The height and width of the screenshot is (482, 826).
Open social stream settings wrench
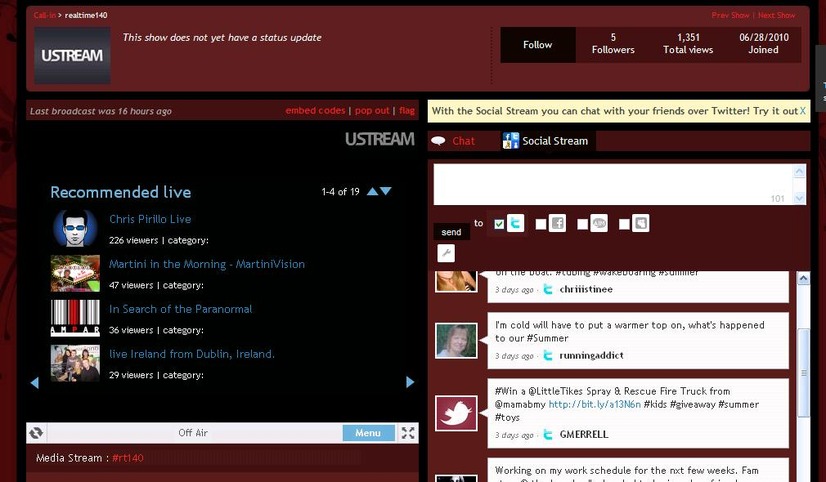click(x=446, y=253)
